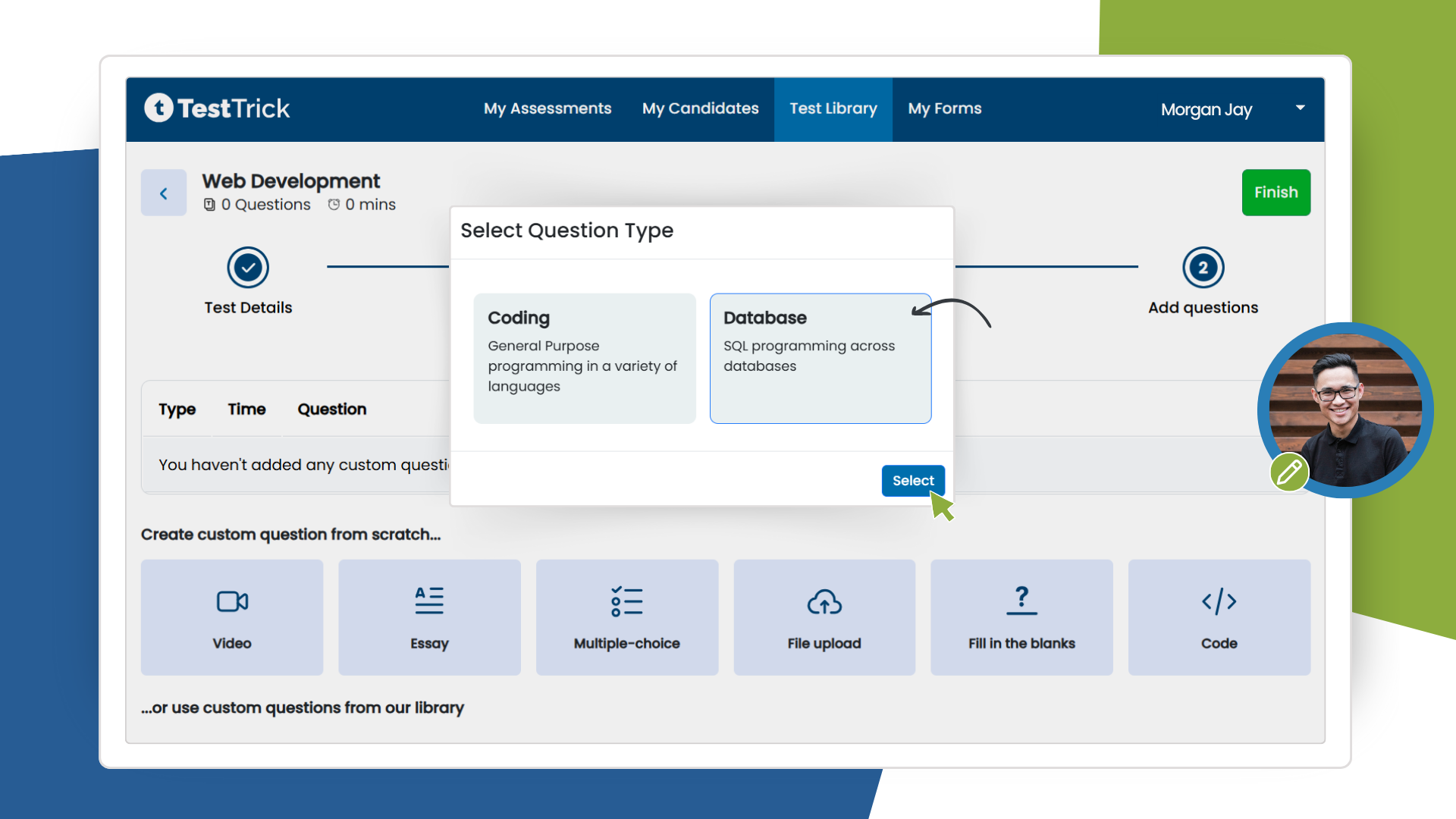
Task: Click the File upload cloud icon
Action: (x=824, y=602)
